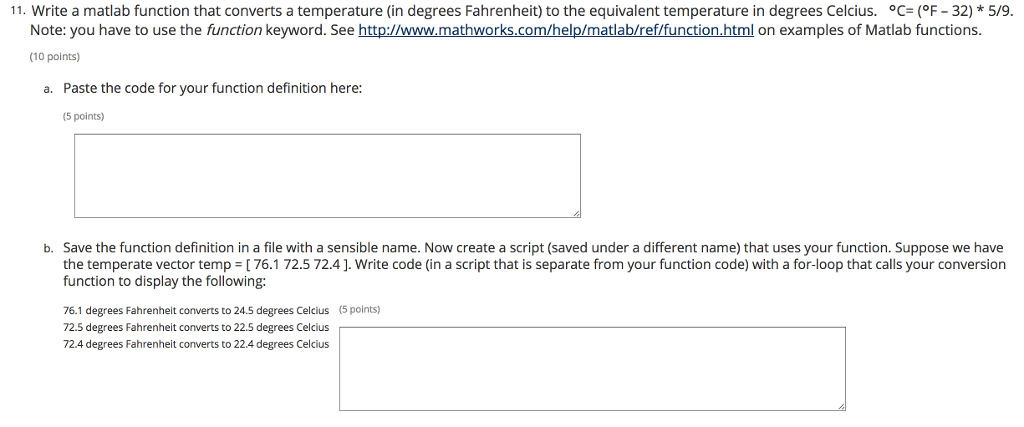Click the °C= (°F – 32) * 5/9 formula
The height and width of the screenshot is (427, 1024).
(x=950, y=11)
